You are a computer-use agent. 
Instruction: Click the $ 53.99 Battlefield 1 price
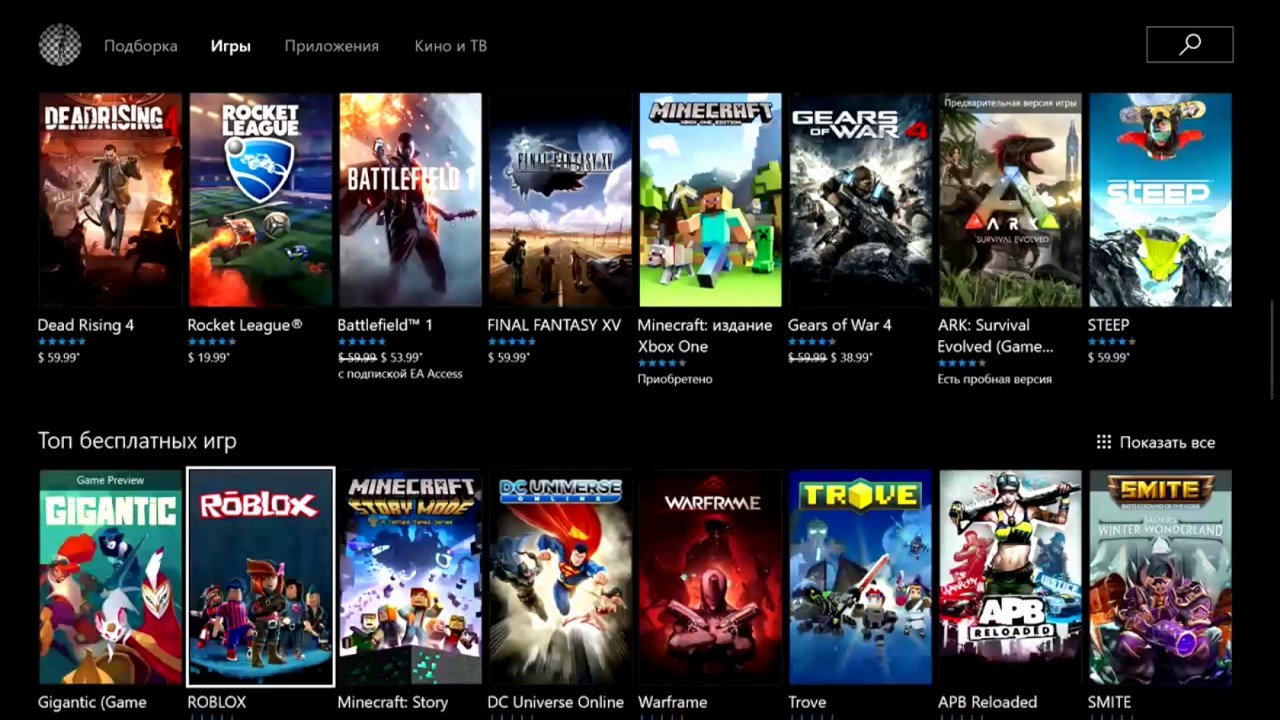[402, 358]
